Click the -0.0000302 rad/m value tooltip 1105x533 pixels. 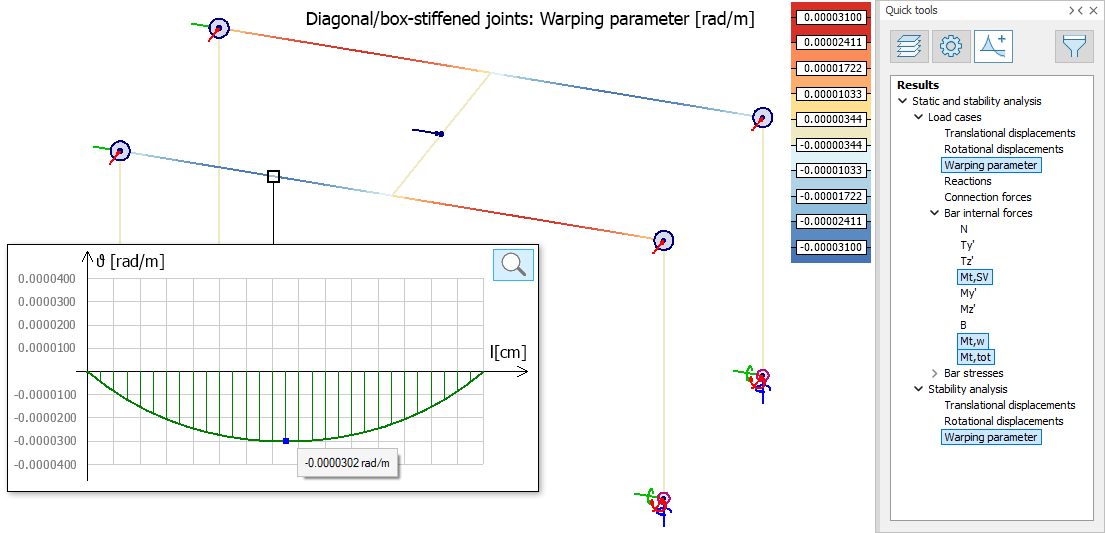tap(347, 464)
